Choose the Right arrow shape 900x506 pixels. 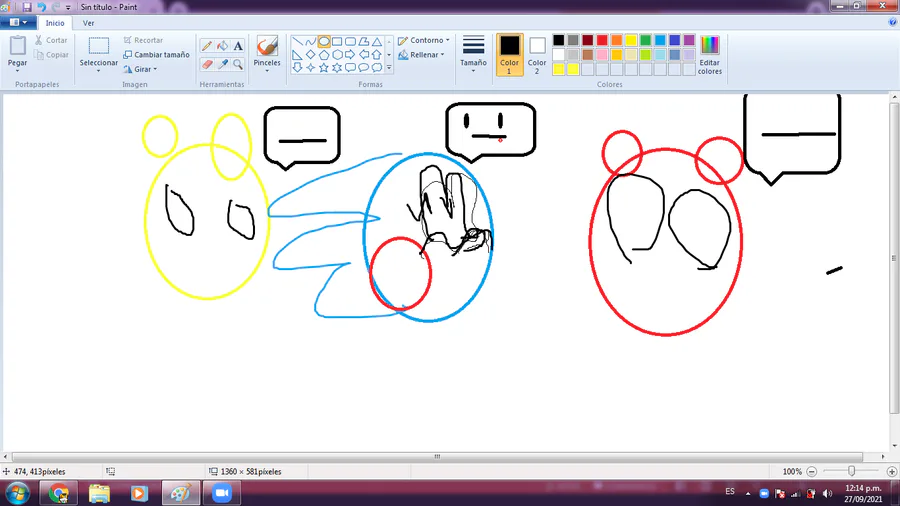coord(350,55)
